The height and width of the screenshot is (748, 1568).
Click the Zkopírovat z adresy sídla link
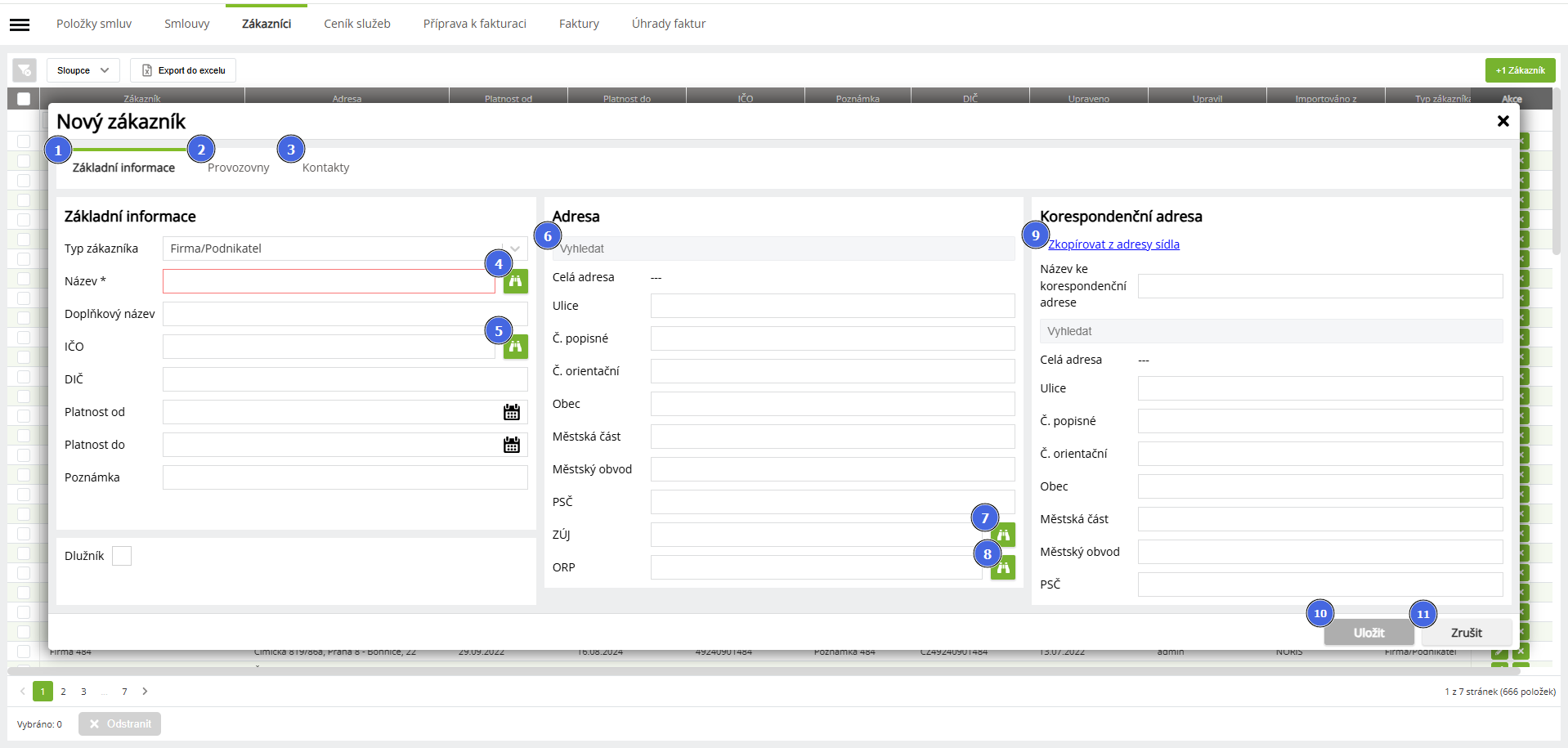1113,244
